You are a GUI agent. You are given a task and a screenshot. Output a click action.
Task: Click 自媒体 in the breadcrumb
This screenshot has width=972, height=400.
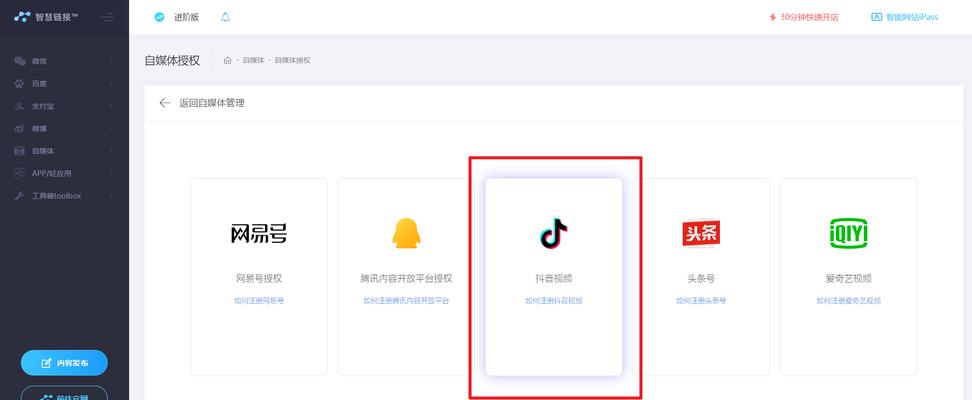coord(253,60)
